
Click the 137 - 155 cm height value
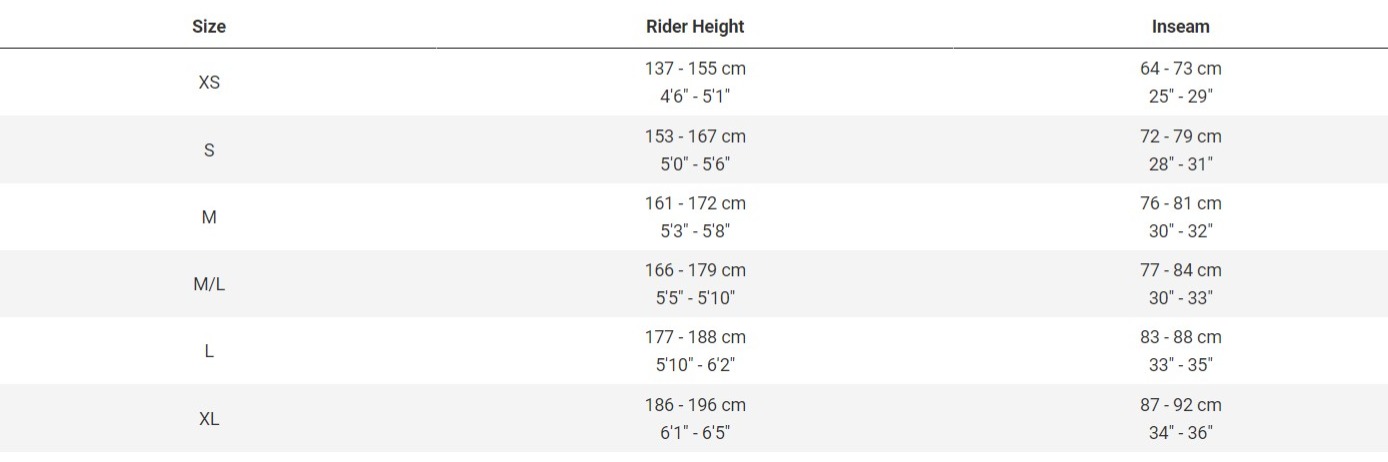(x=695, y=69)
